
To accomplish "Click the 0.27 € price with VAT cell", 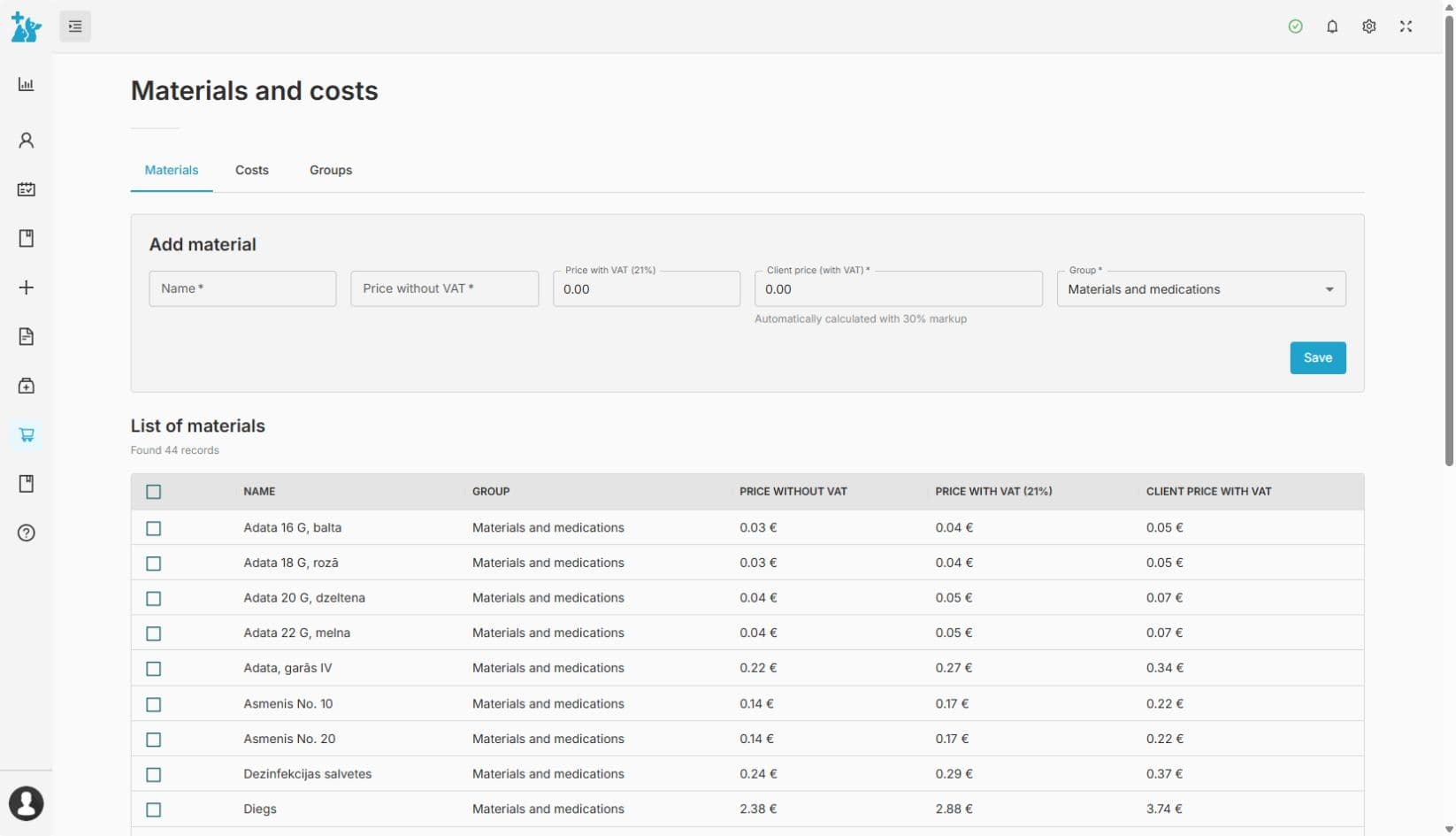I will (954, 668).
